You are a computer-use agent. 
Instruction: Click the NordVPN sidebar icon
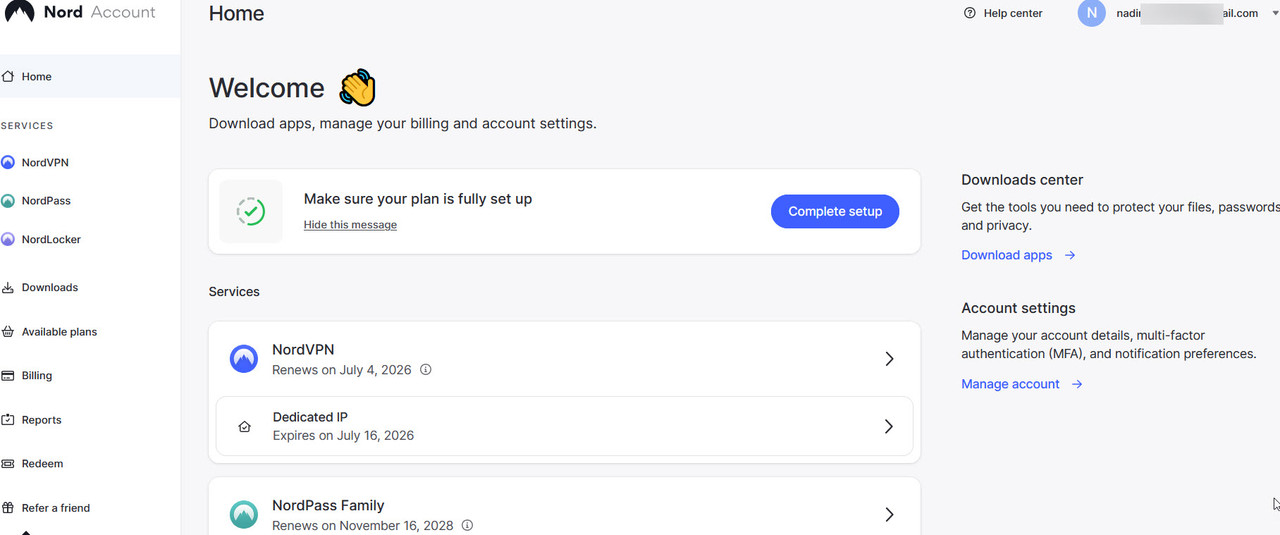tap(8, 162)
